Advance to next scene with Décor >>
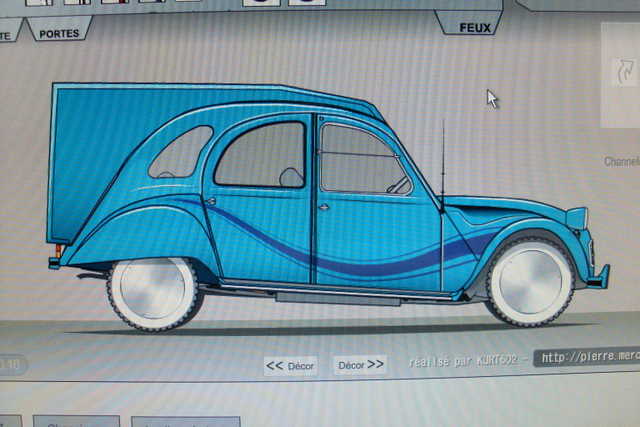 [x=360, y=365]
